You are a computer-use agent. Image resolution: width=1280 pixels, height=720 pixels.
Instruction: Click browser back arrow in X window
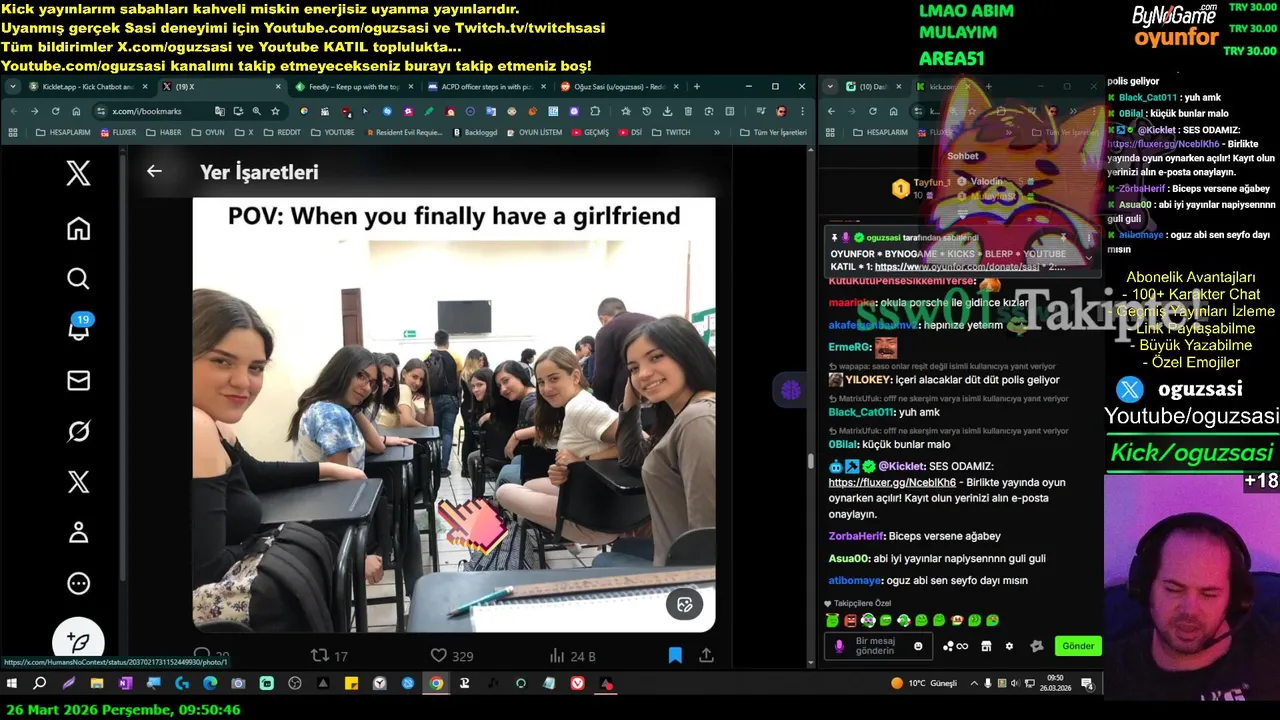coord(13,111)
